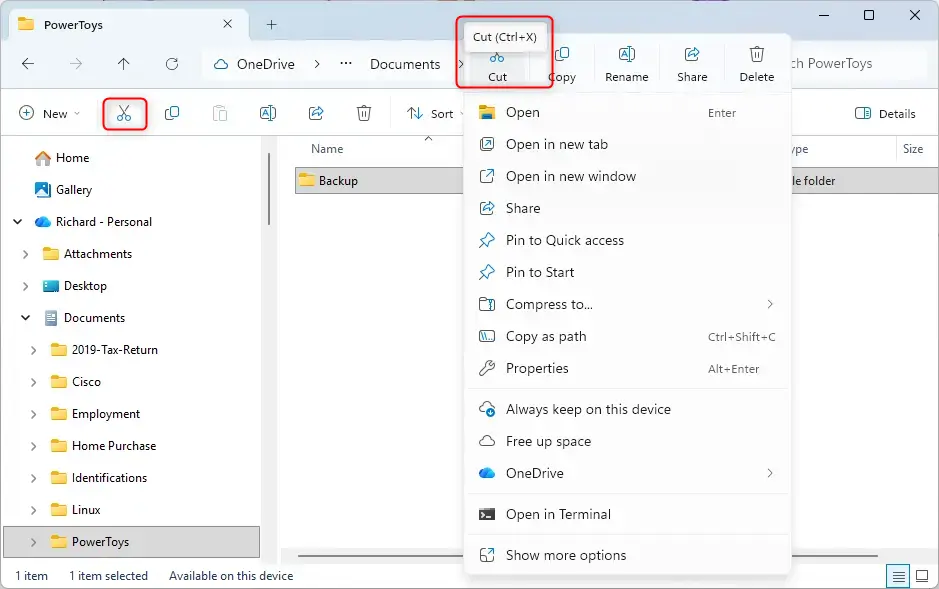Image resolution: width=939 pixels, height=589 pixels.
Task: Select Copy as path
Action: pos(627,336)
